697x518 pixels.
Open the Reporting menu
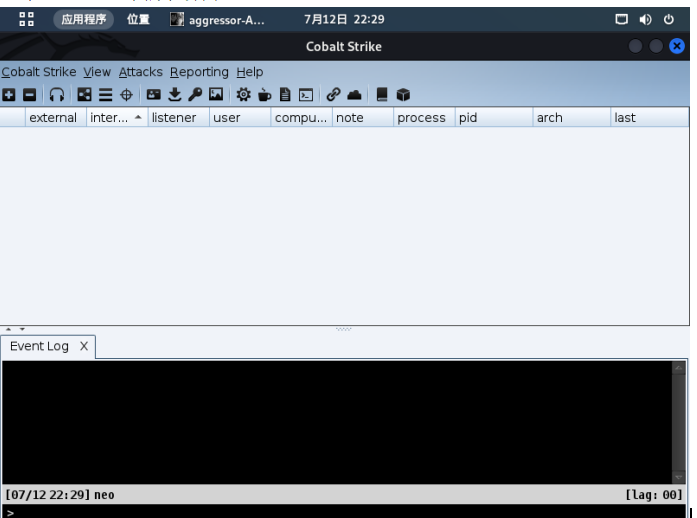tap(199, 72)
